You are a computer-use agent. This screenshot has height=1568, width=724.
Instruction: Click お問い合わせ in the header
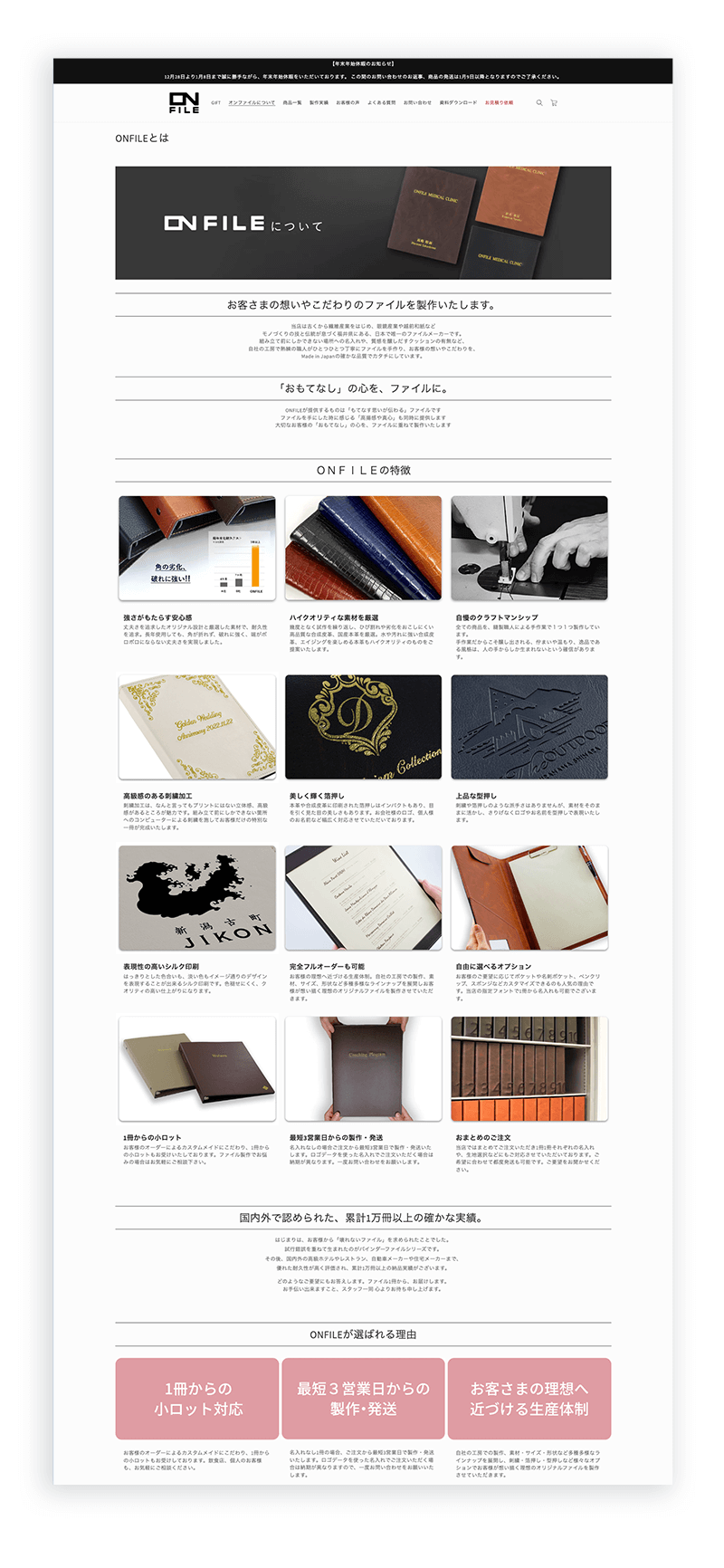click(417, 103)
